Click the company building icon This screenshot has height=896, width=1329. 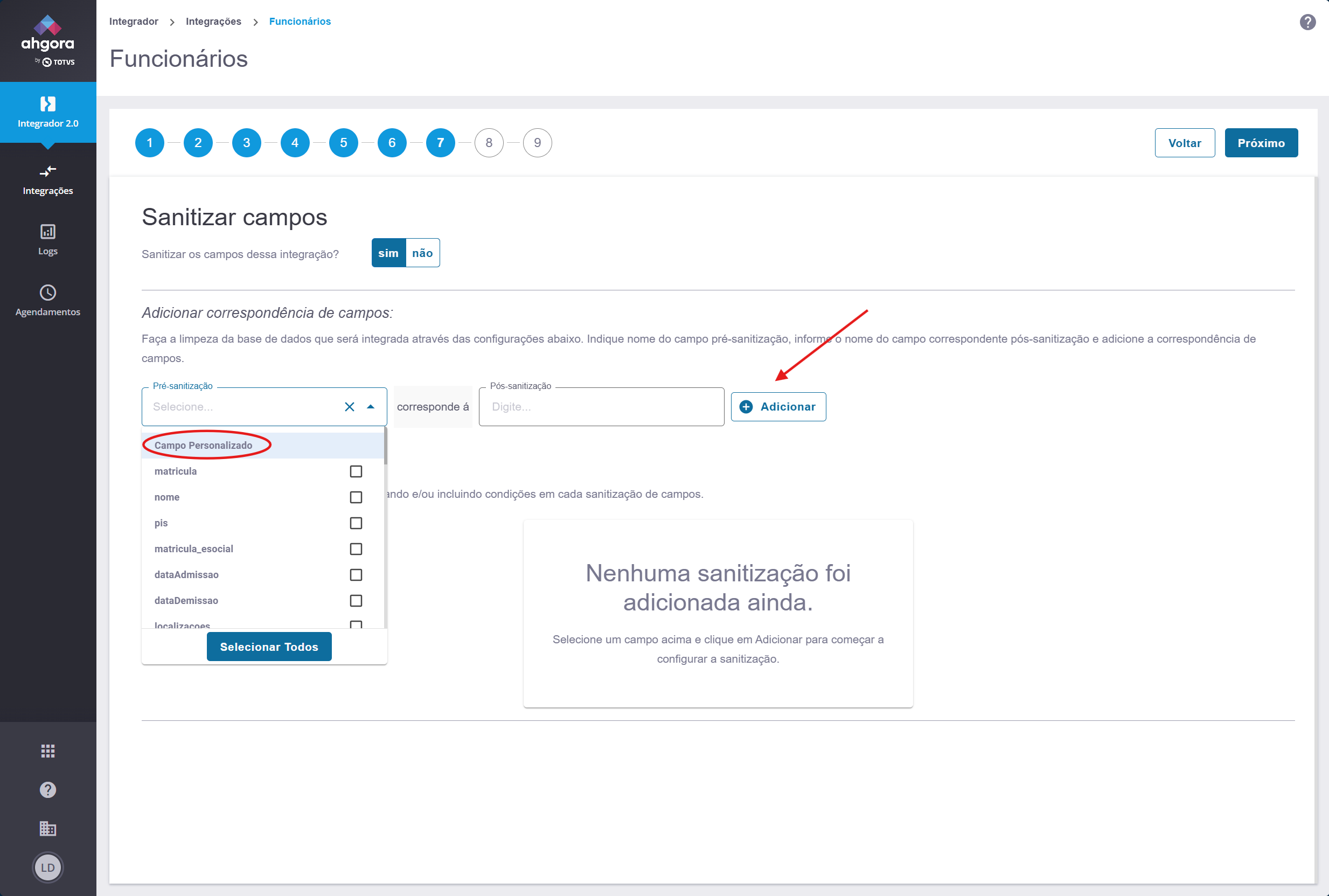point(48,828)
